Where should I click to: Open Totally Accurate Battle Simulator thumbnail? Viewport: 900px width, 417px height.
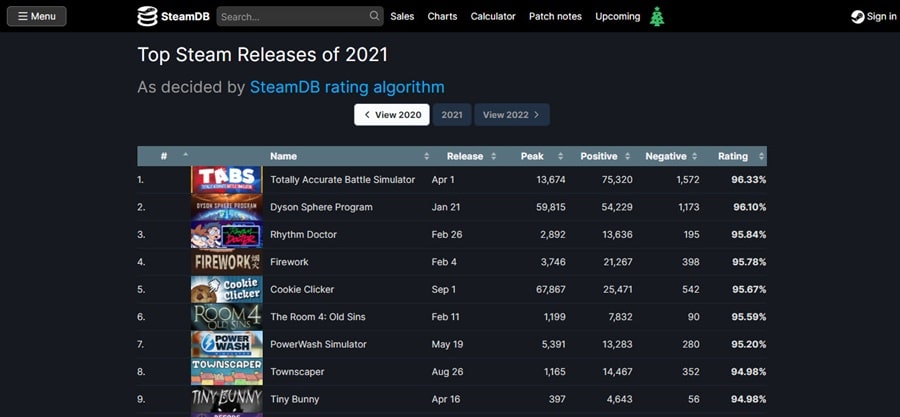coord(226,180)
